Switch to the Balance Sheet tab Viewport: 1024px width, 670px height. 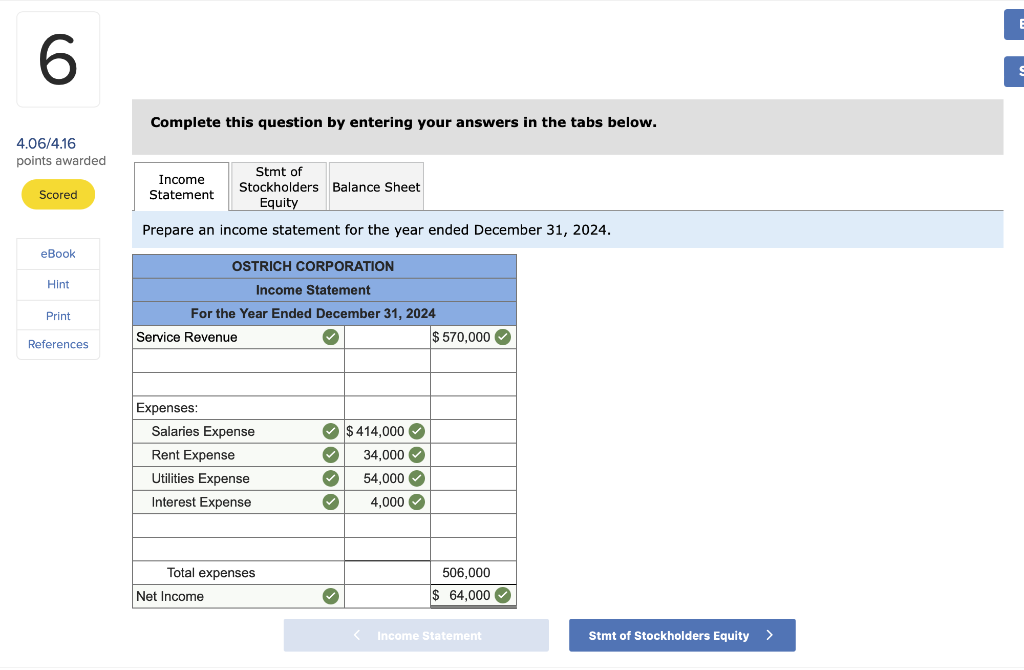[x=376, y=186]
